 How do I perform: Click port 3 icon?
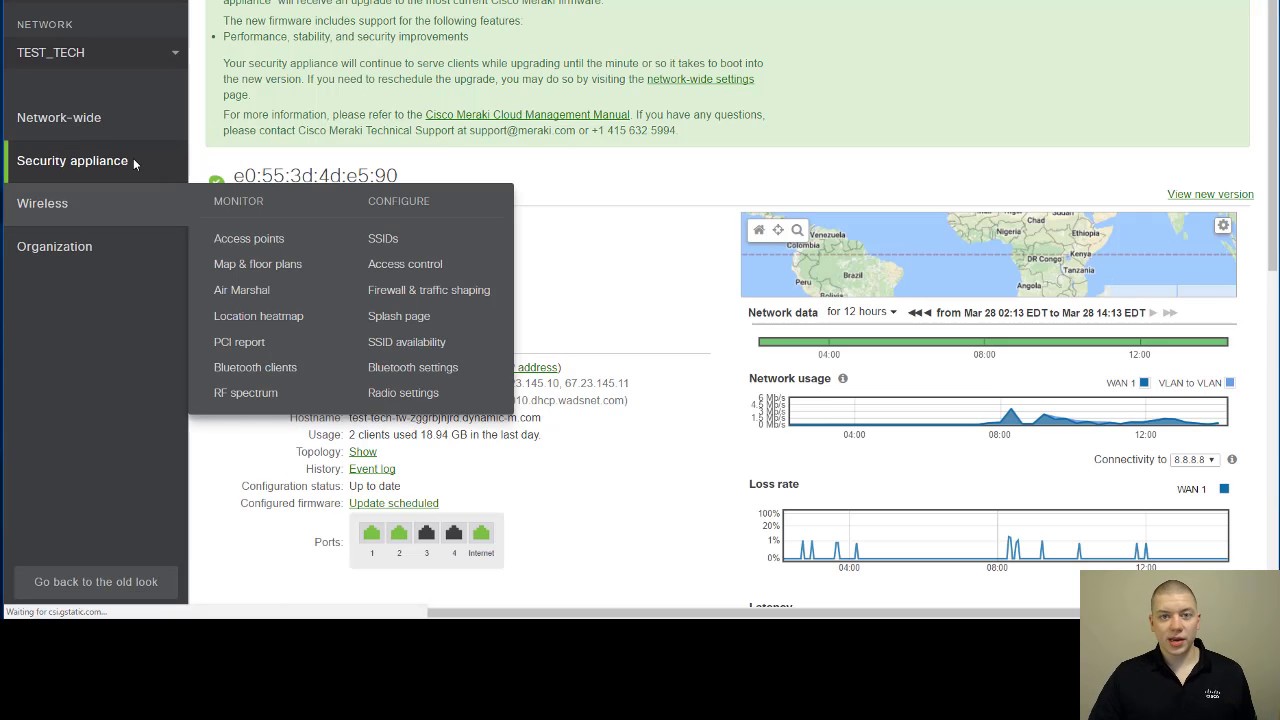click(426, 533)
